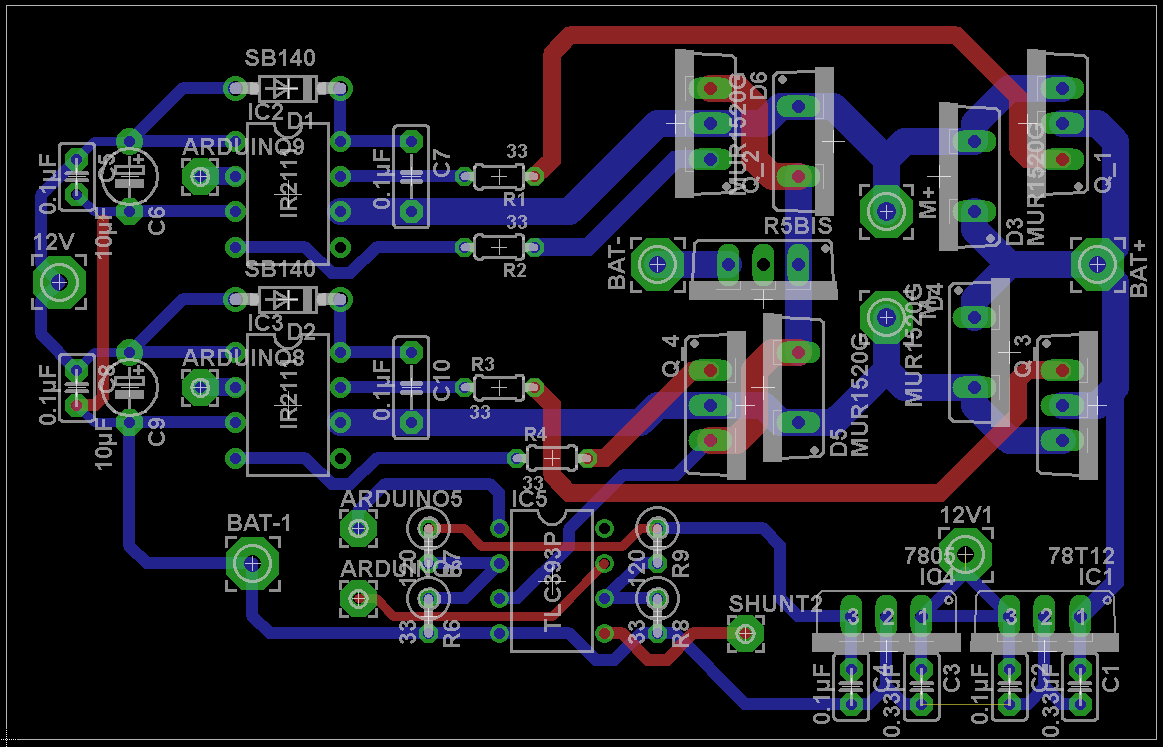Click the C3 designator label
The image size is (1163, 747).
pos(951,677)
